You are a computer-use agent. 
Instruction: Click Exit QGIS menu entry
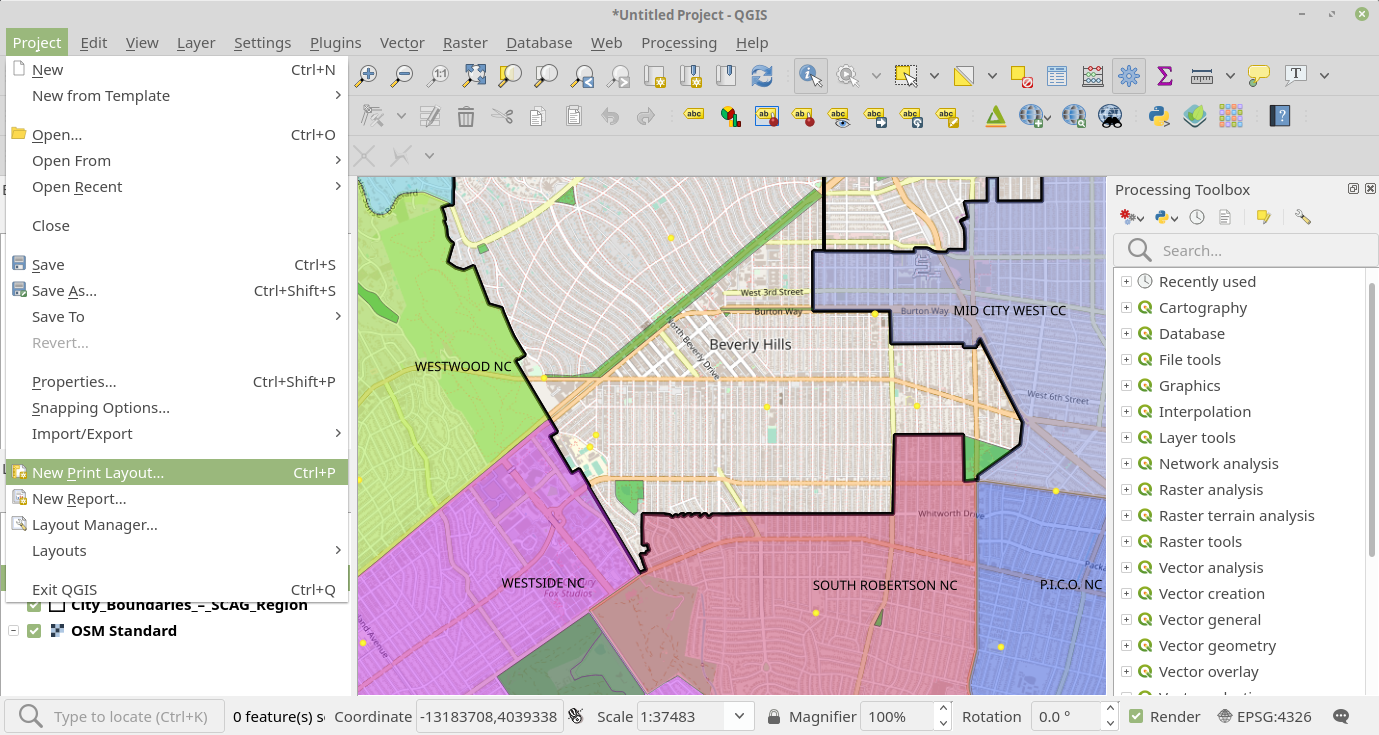(177, 590)
